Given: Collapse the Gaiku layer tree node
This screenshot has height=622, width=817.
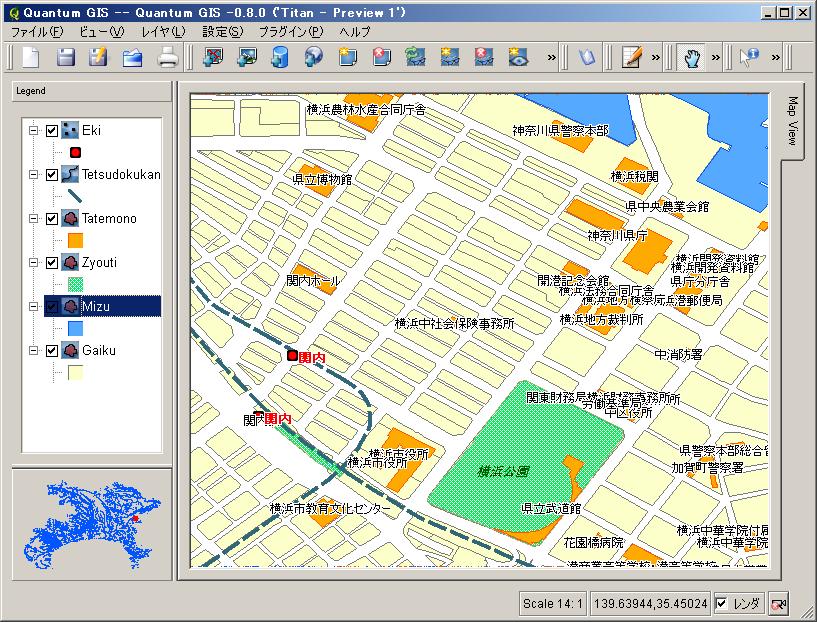Looking at the screenshot, I should tap(34, 350).
